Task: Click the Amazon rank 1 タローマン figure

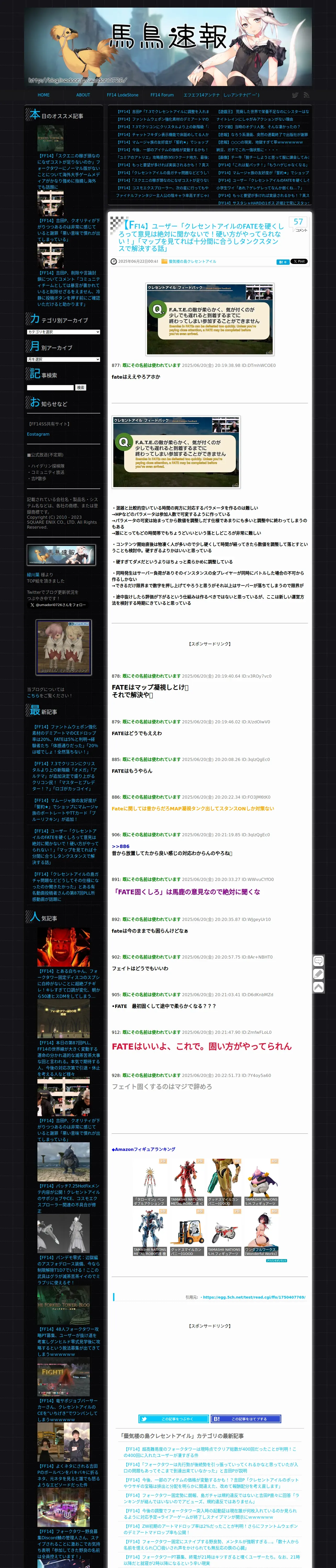Action: coord(149,1182)
